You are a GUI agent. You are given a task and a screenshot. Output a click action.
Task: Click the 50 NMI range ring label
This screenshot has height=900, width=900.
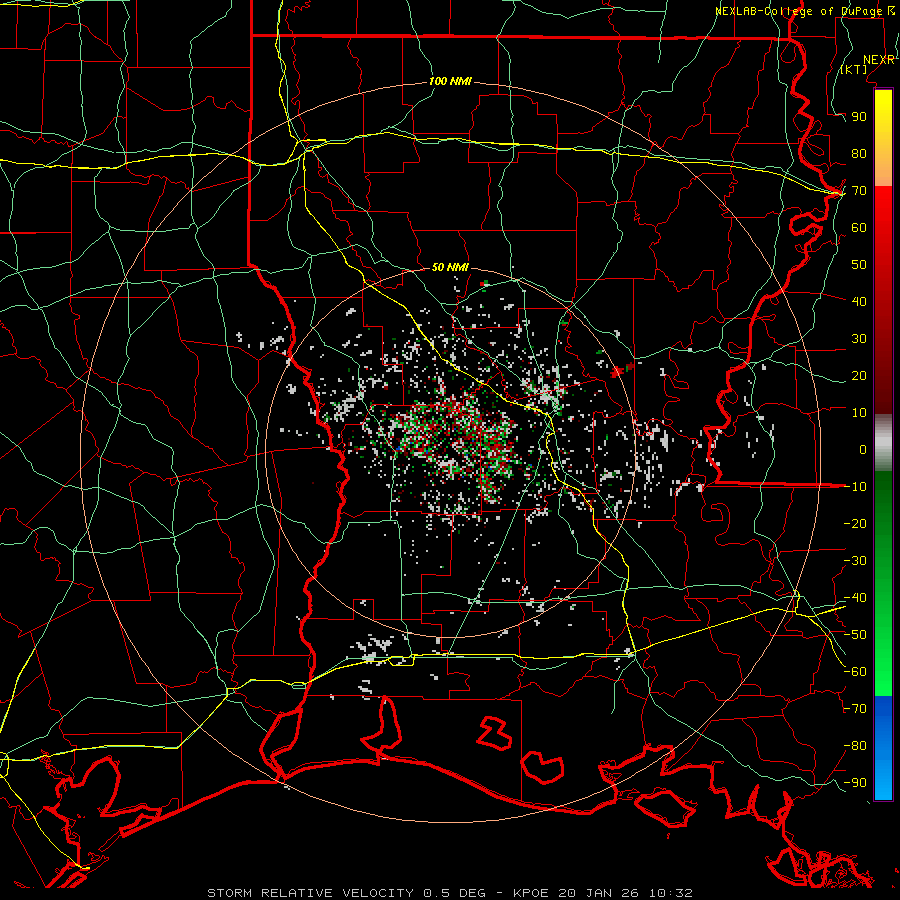click(x=450, y=267)
